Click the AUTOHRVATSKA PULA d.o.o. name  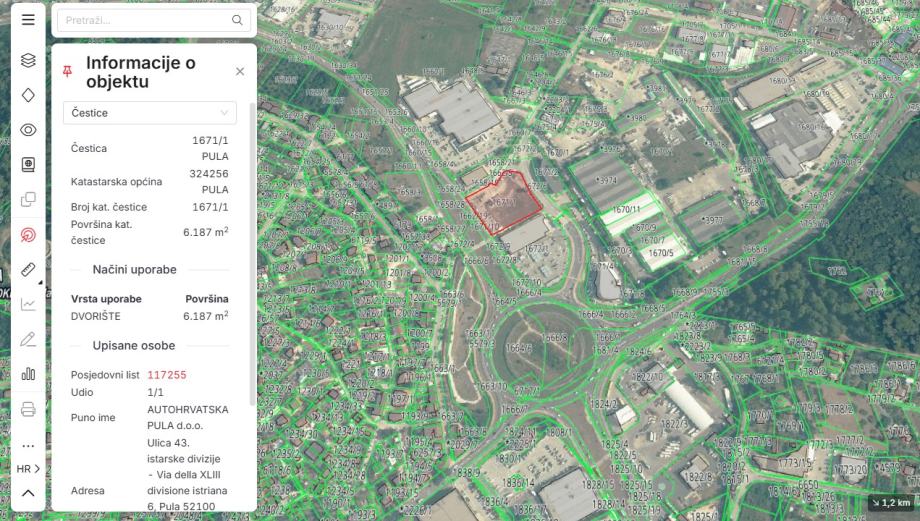coord(188,417)
